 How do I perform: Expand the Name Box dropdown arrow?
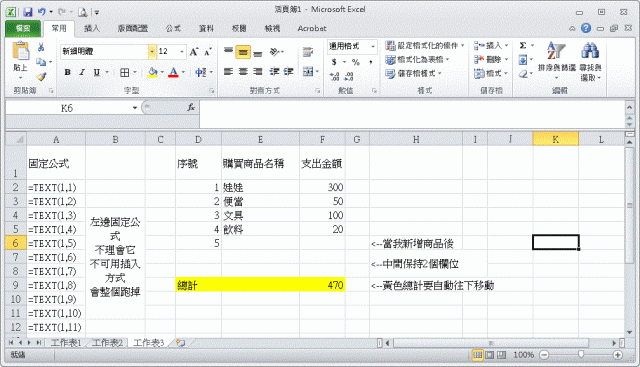pyautogui.click(x=135, y=108)
